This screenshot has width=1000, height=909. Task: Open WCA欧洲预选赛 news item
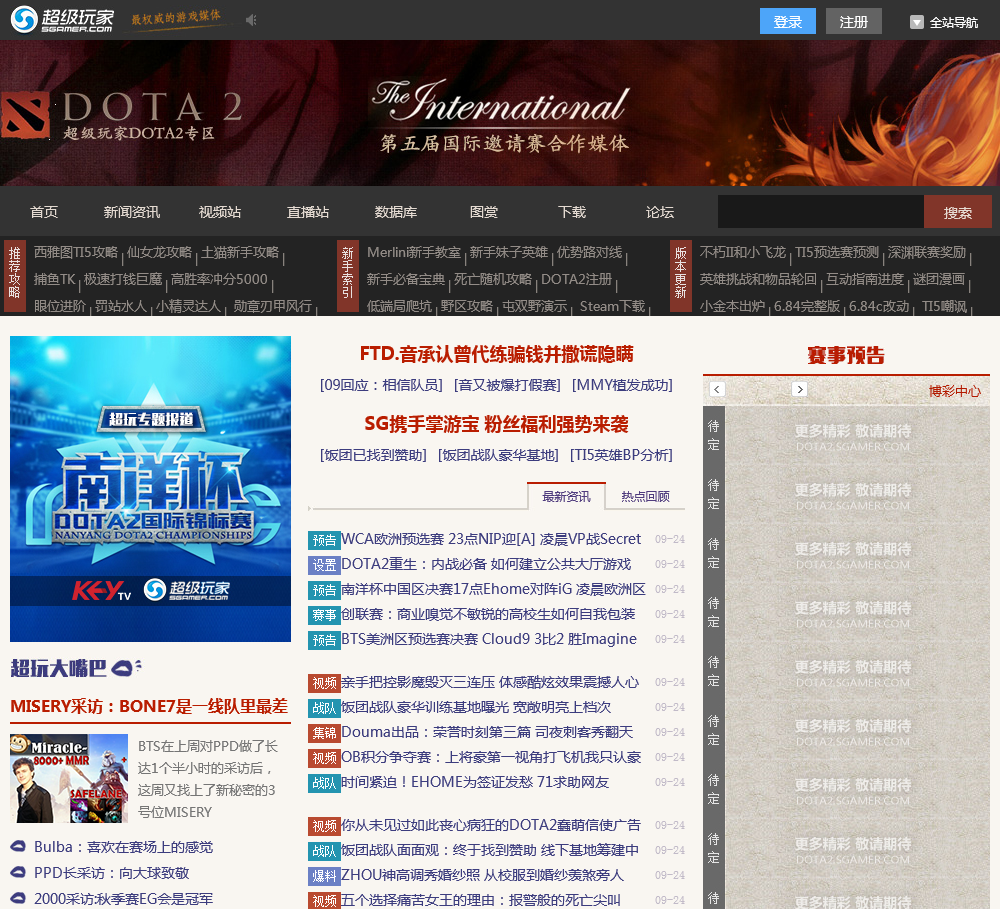coord(491,539)
